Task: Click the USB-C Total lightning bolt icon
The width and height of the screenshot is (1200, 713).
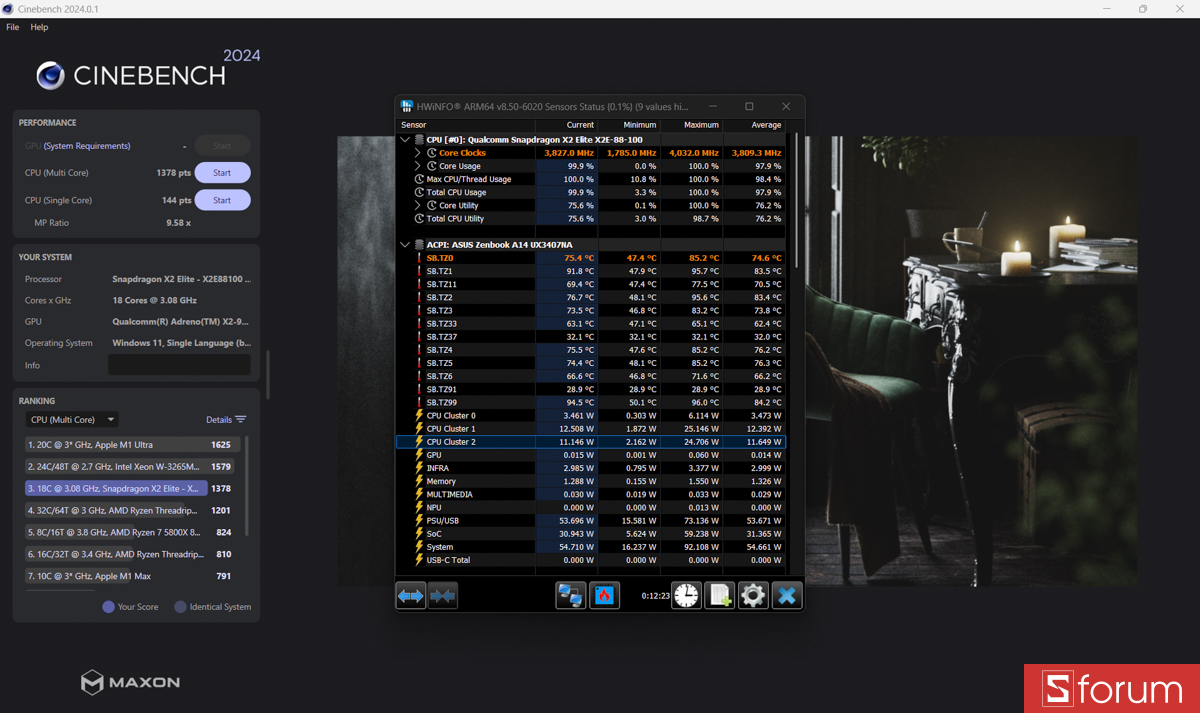Action: 420,560
